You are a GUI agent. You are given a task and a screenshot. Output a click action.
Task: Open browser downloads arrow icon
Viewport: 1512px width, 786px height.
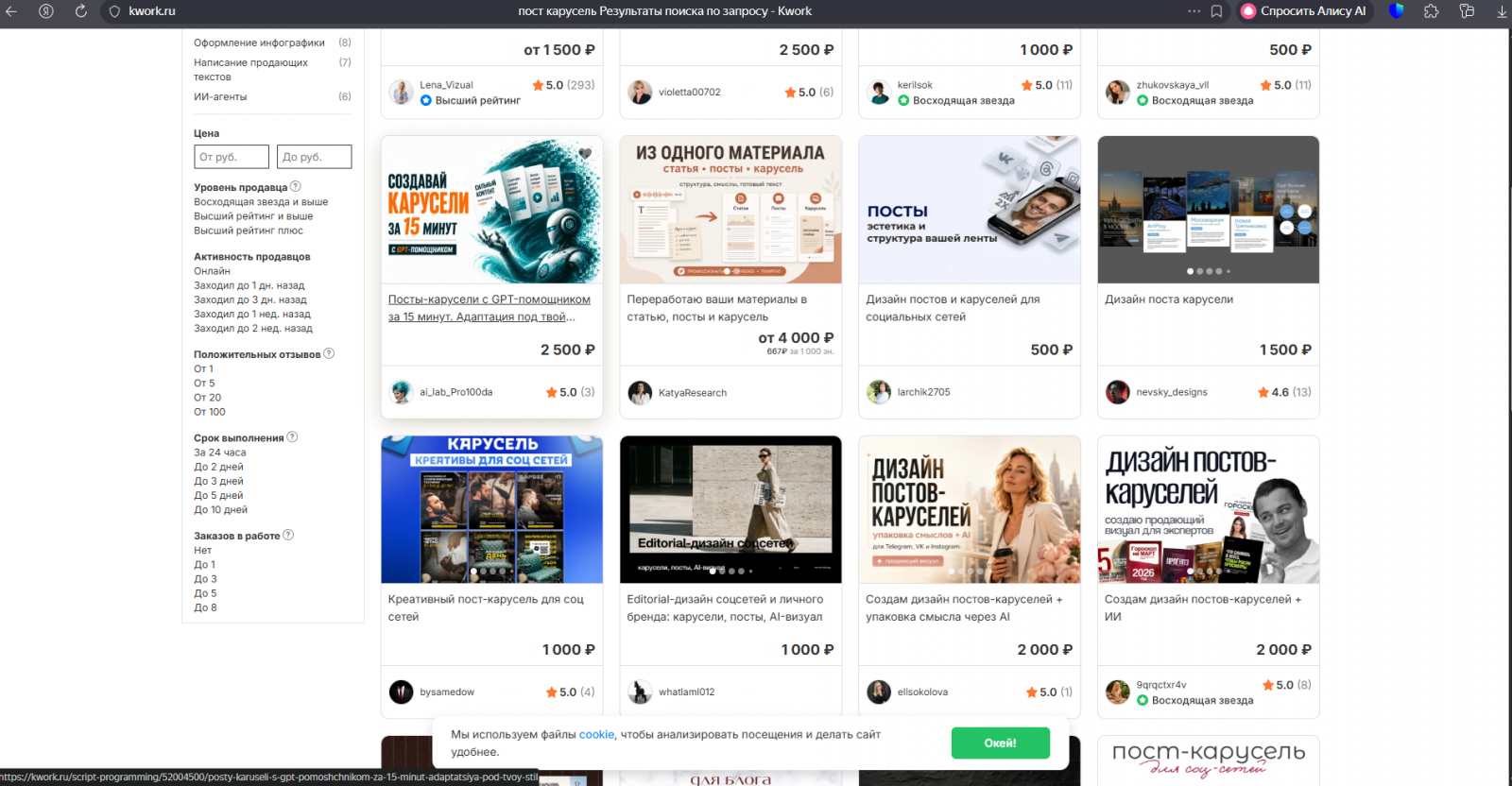pyautogui.click(x=1502, y=11)
